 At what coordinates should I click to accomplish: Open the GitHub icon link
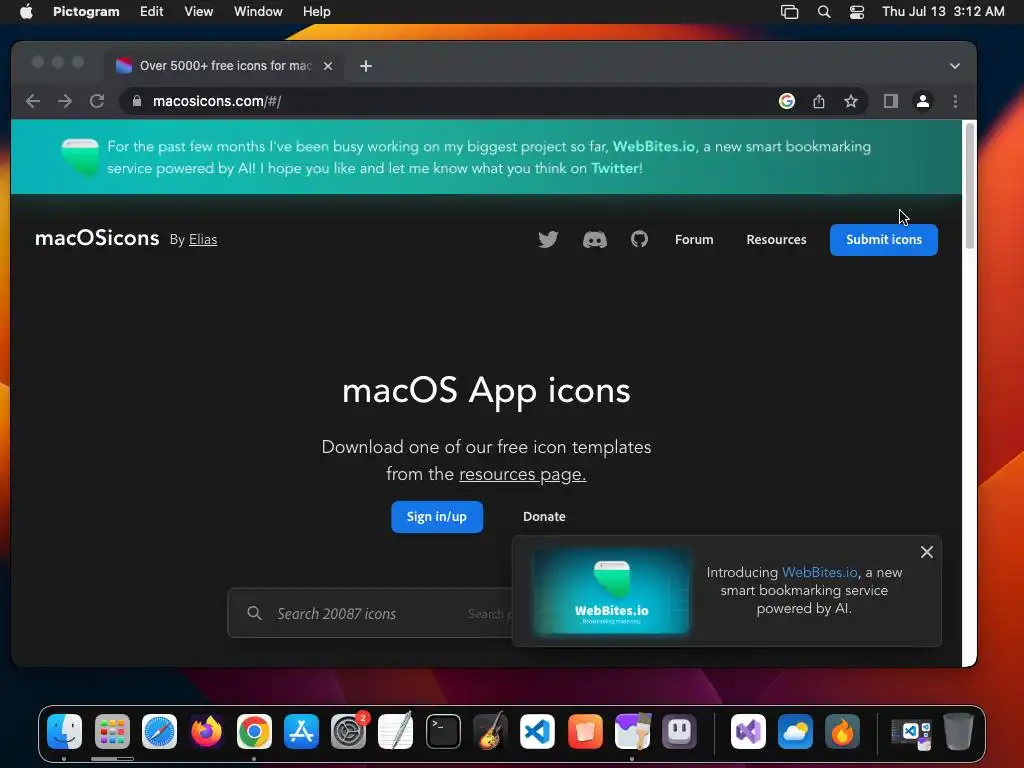point(639,239)
